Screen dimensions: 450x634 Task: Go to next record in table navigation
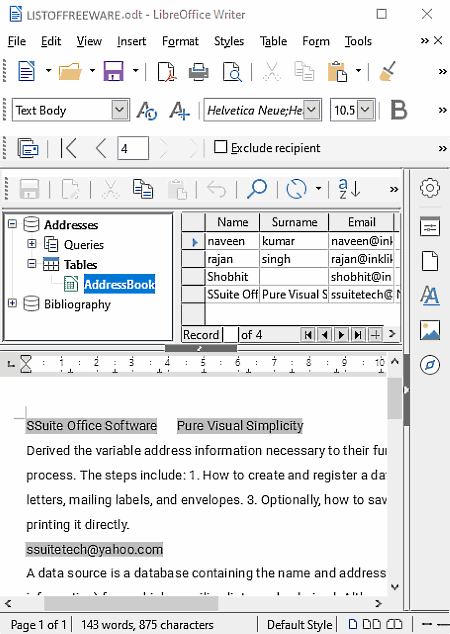pos(341,335)
